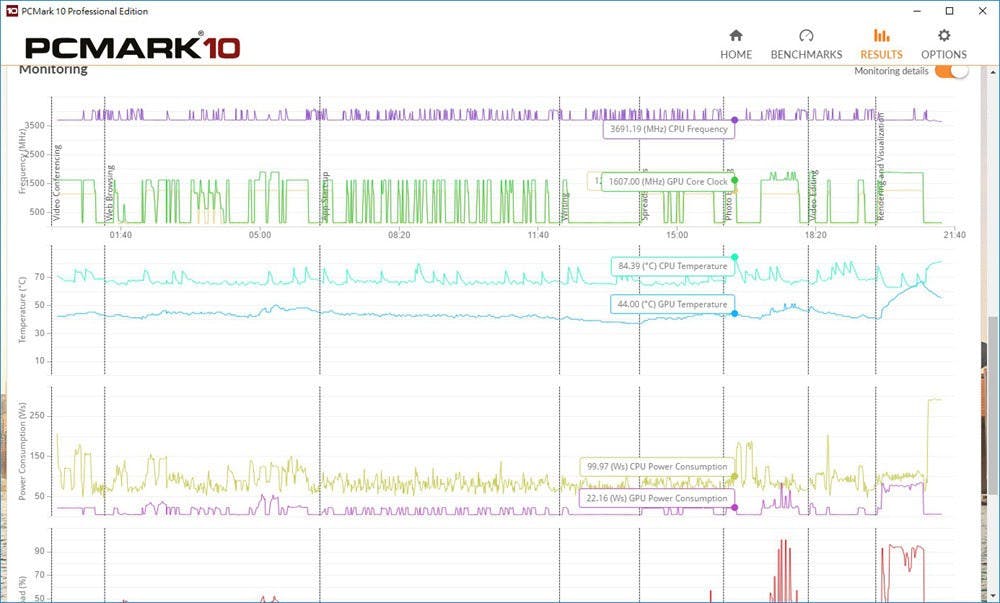Click the purple GPU Power Consumption data point
1000x603 pixels.
pyautogui.click(x=735, y=507)
